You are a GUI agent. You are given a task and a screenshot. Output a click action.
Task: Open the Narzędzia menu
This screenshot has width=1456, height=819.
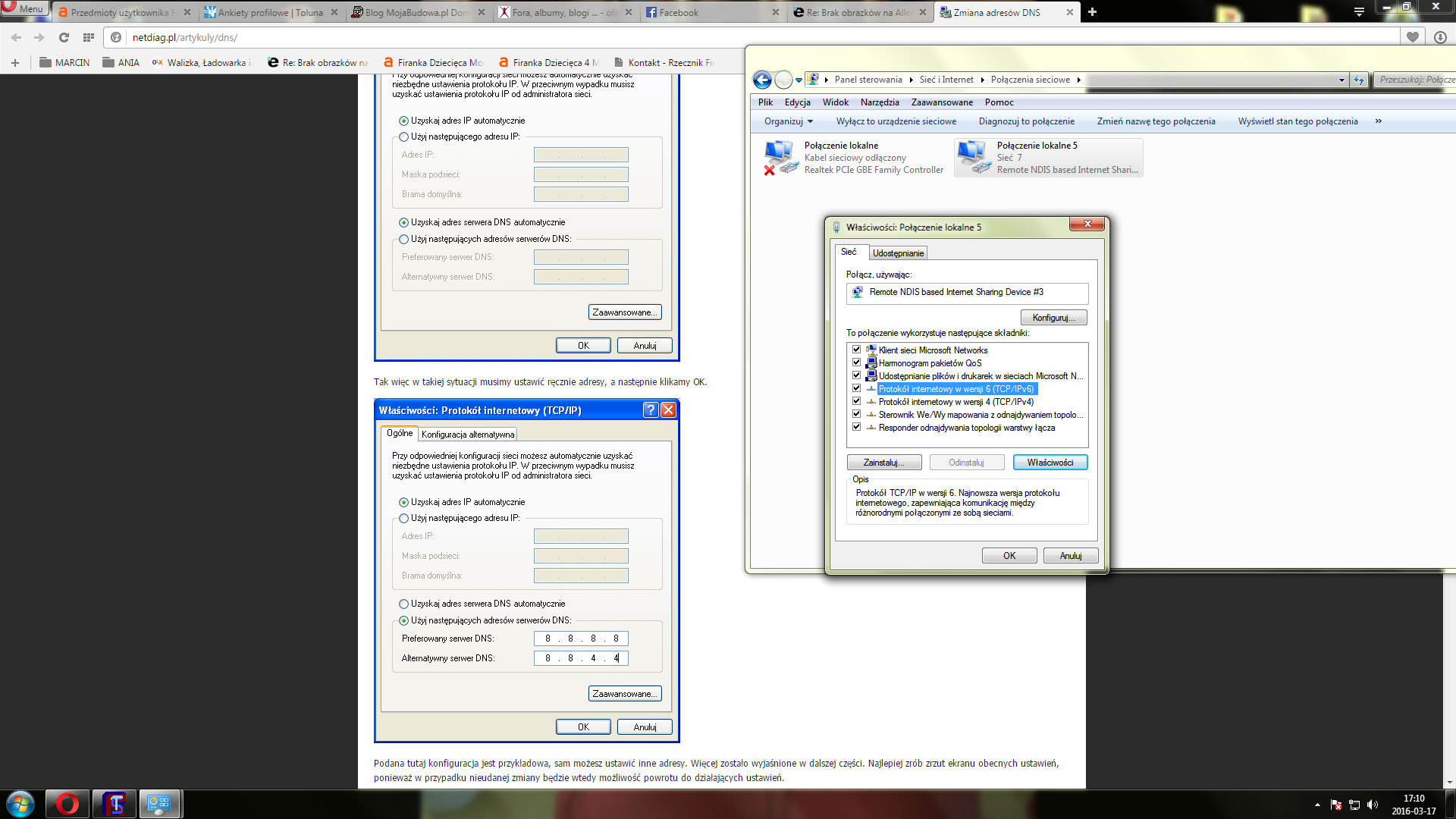tap(879, 102)
